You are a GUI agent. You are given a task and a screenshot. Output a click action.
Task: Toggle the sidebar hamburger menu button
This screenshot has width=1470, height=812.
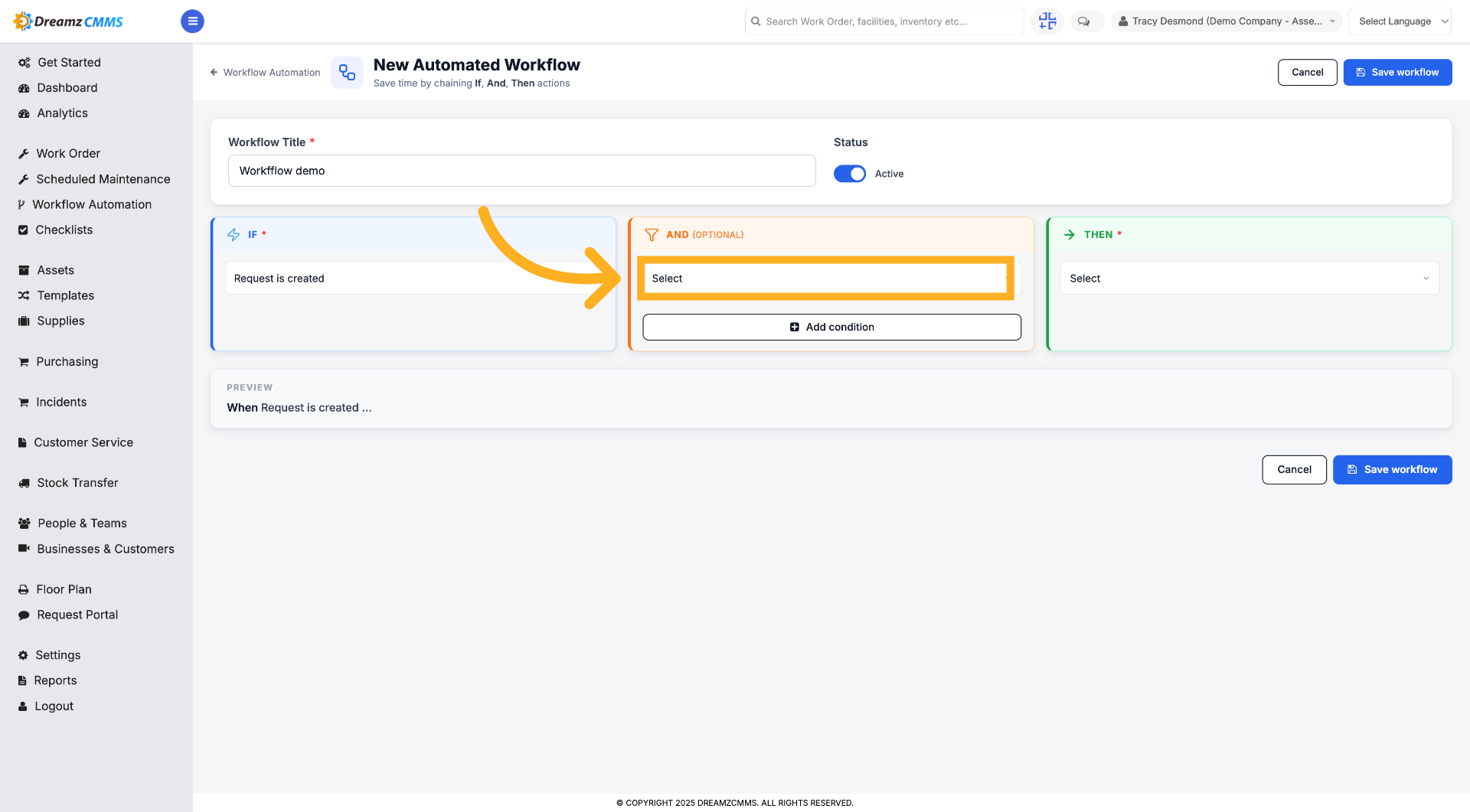[x=192, y=21]
